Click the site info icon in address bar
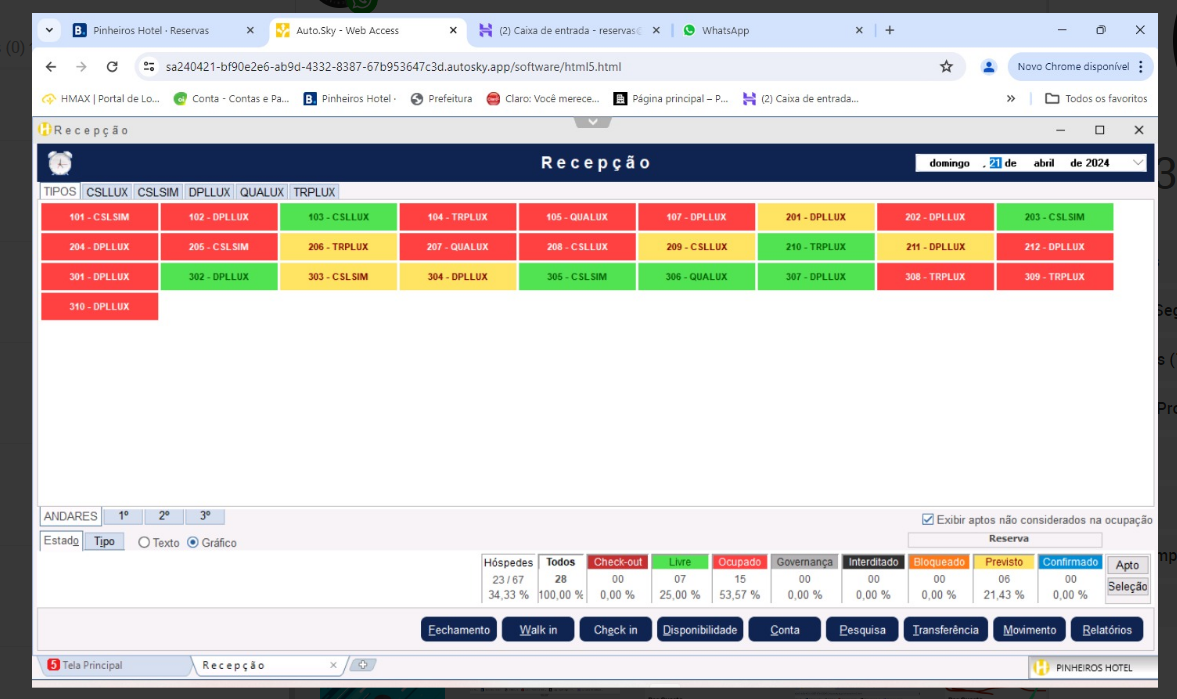 [149, 67]
